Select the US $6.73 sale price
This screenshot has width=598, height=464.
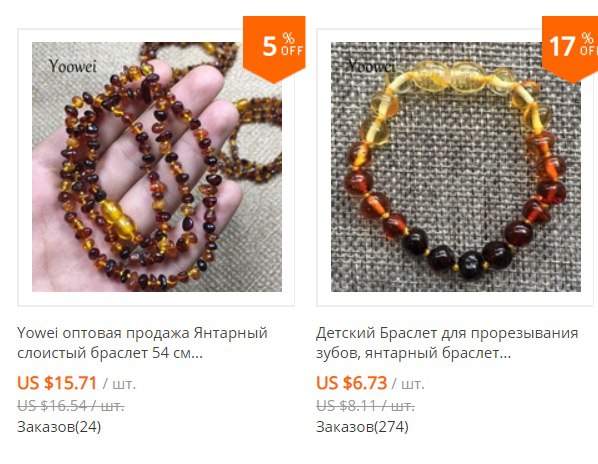[352, 383]
